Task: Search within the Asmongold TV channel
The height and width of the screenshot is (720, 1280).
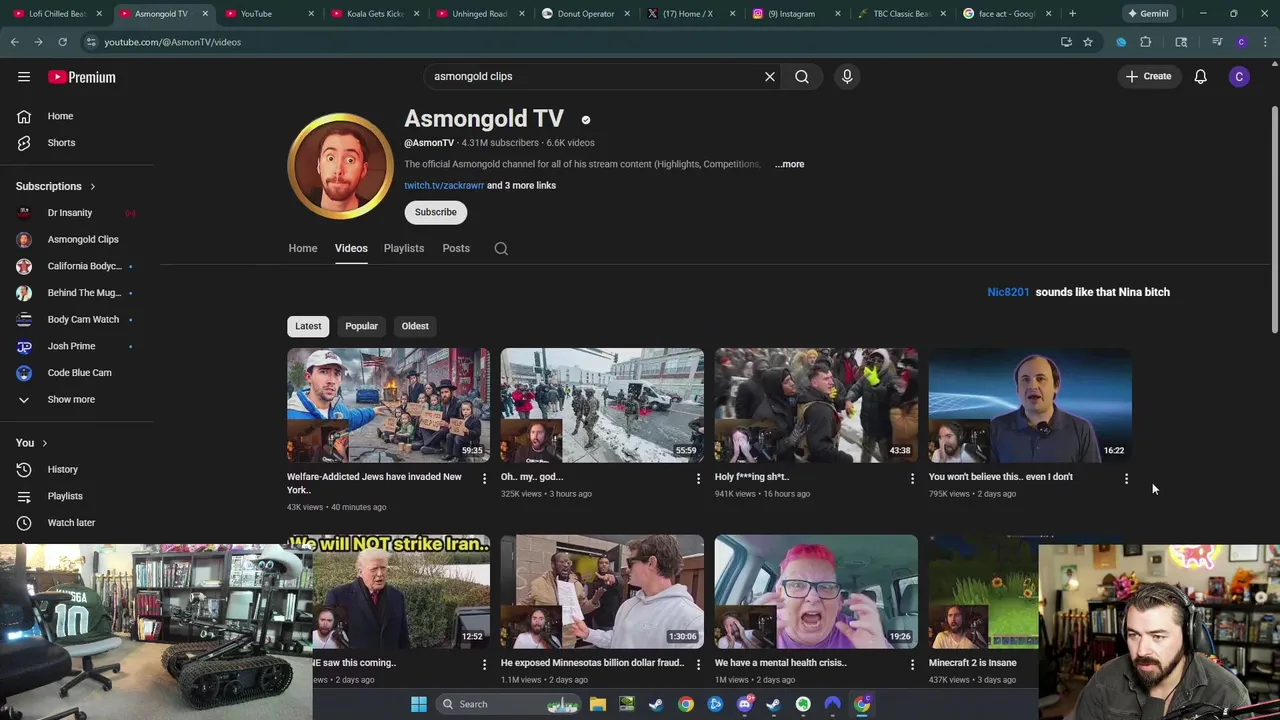Action: (x=501, y=249)
